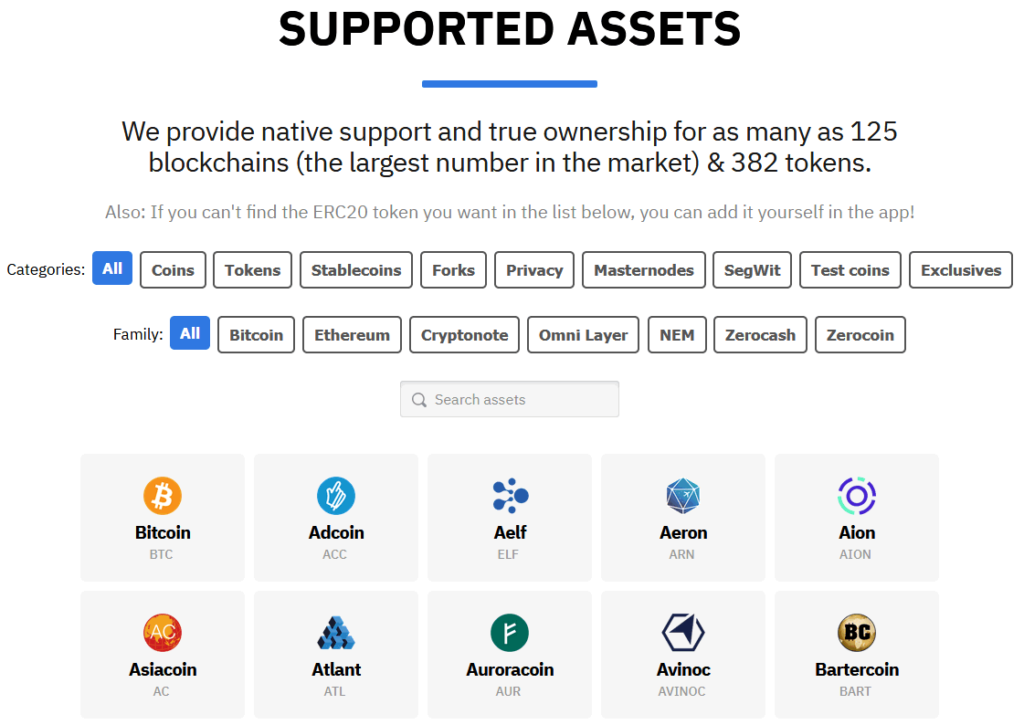Switch to the Stablecoins category
The image size is (1024, 725).
click(x=355, y=269)
